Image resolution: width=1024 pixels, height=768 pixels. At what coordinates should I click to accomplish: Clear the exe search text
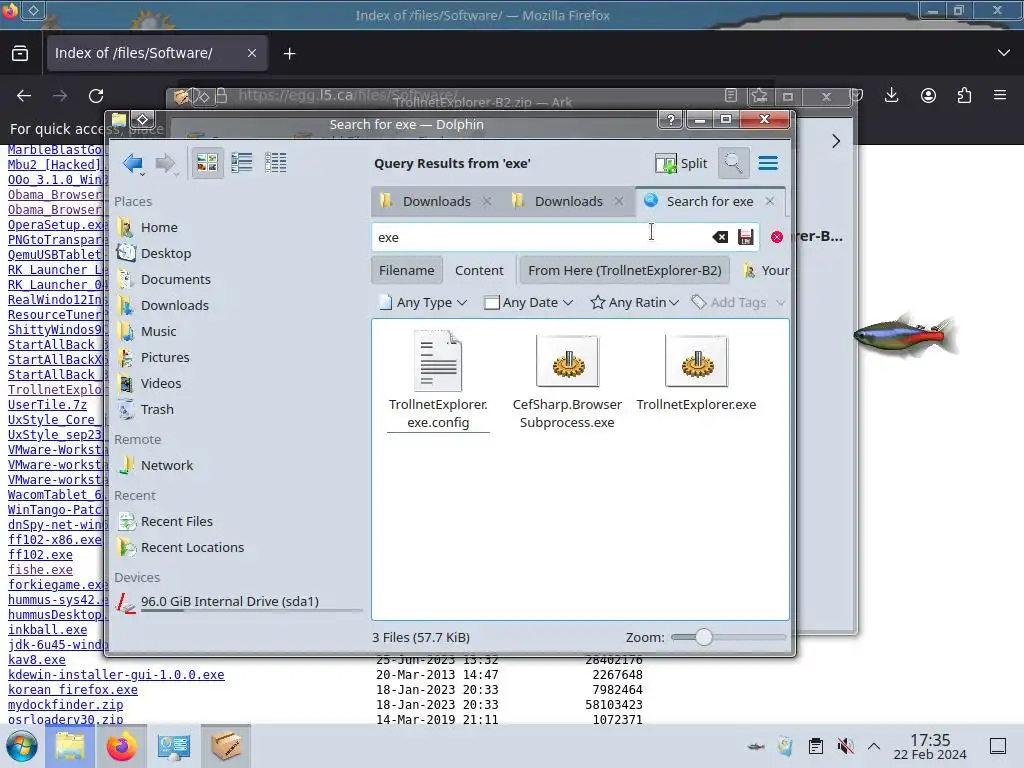tap(720, 237)
